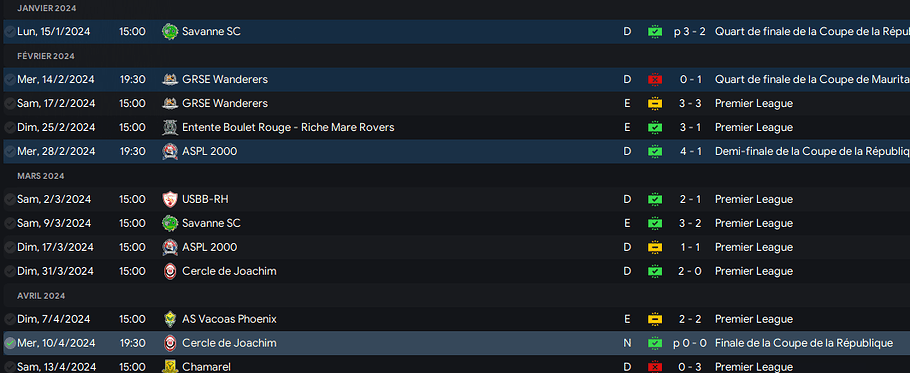Screen dimensions: 910x373
Task: Click the p 3 - 2 score result
Action: [689, 31]
